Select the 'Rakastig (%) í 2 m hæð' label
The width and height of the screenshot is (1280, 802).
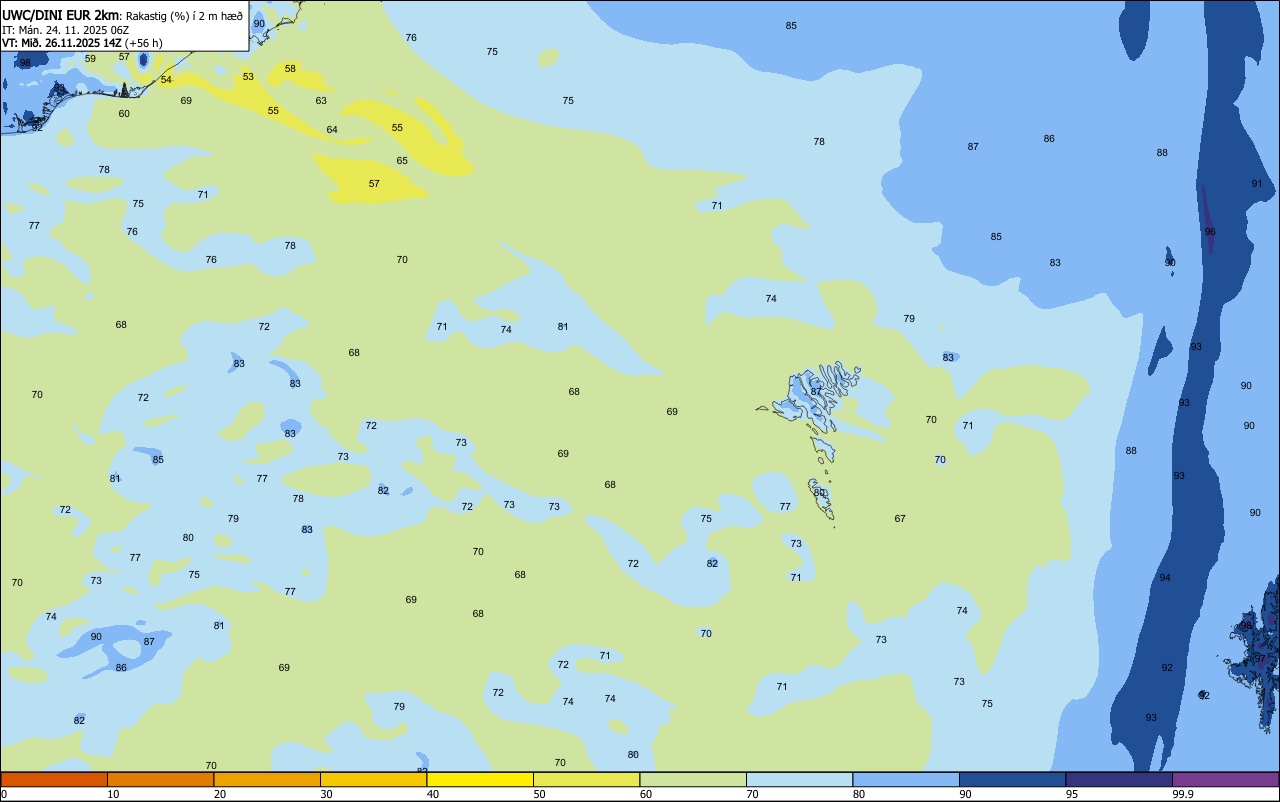click(184, 16)
